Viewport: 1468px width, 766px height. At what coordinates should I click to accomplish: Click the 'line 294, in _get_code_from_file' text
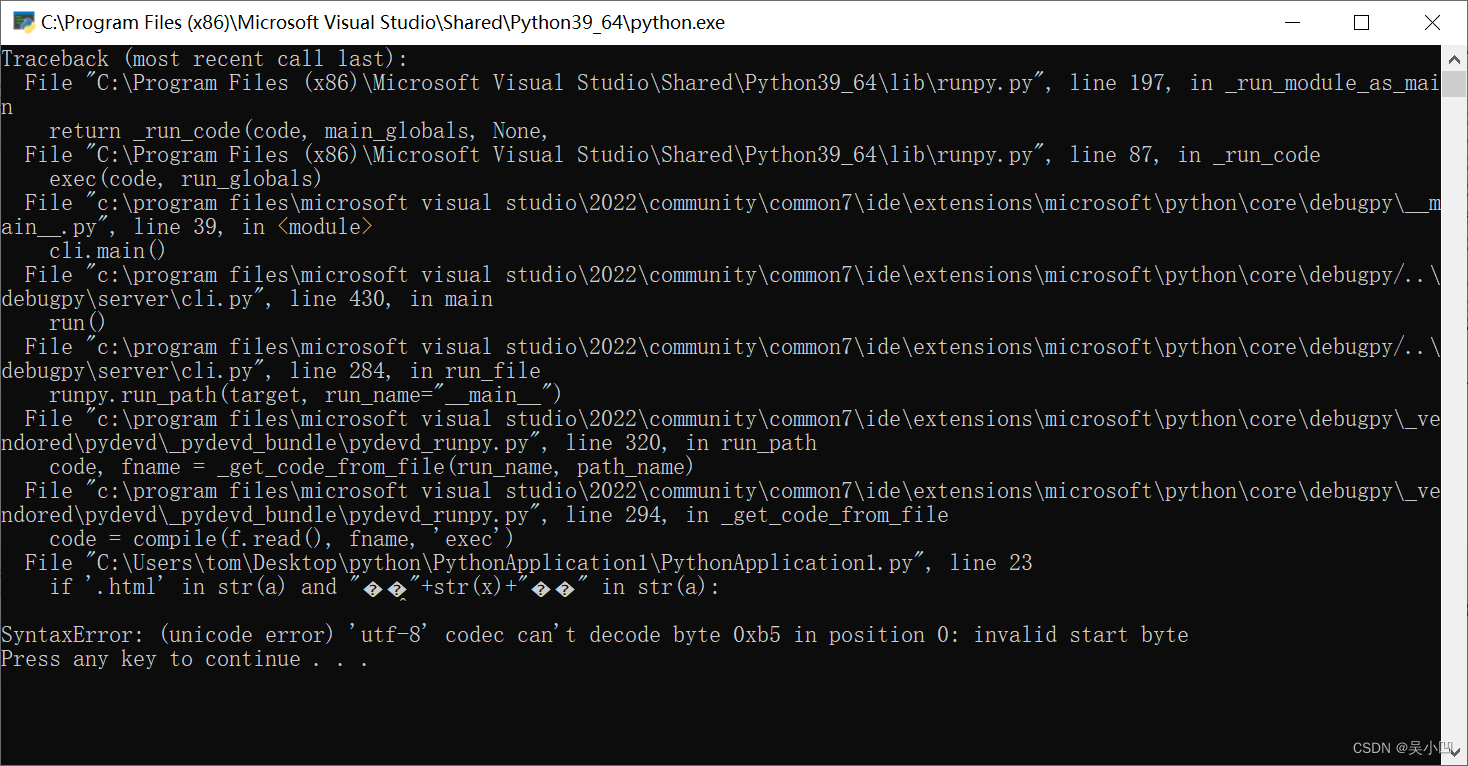click(757, 515)
